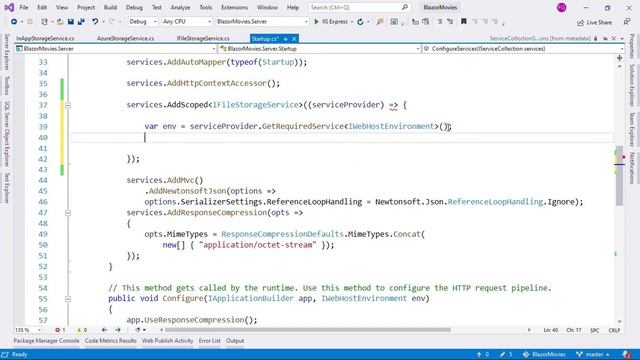Save the current file with the disk icon
Viewport: 640px width, 360px height.
[x=71, y=22]
